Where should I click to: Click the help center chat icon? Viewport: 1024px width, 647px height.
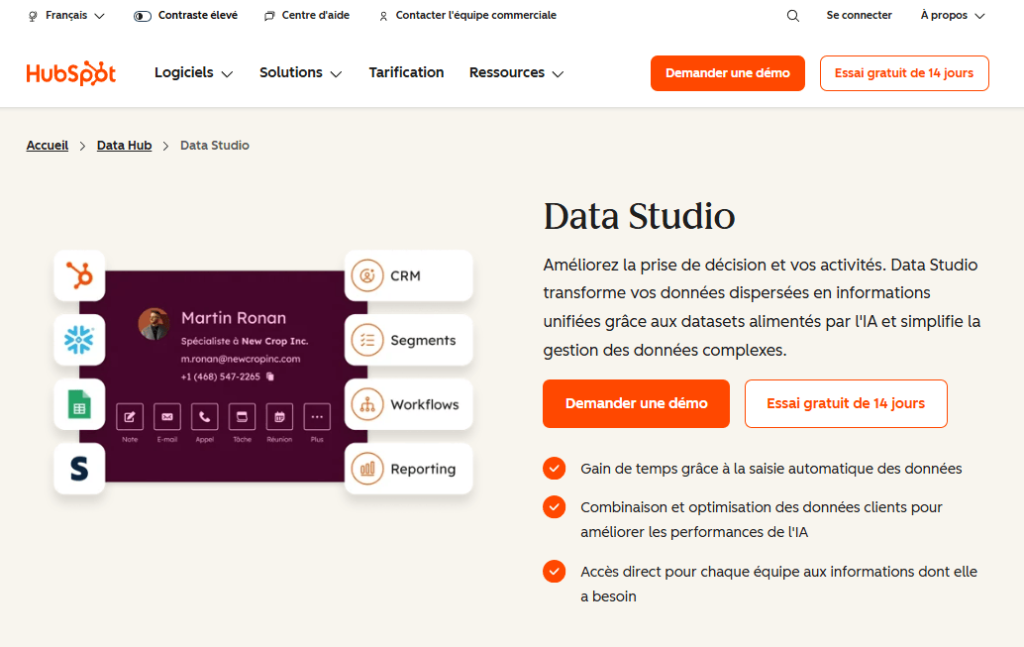click(x=269, y=16)
